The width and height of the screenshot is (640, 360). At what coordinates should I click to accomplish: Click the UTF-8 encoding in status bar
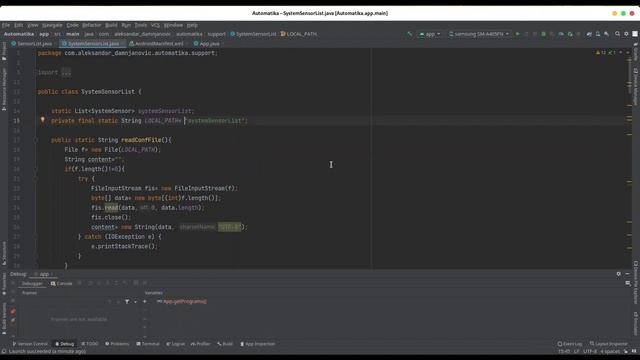pos(590,351)
